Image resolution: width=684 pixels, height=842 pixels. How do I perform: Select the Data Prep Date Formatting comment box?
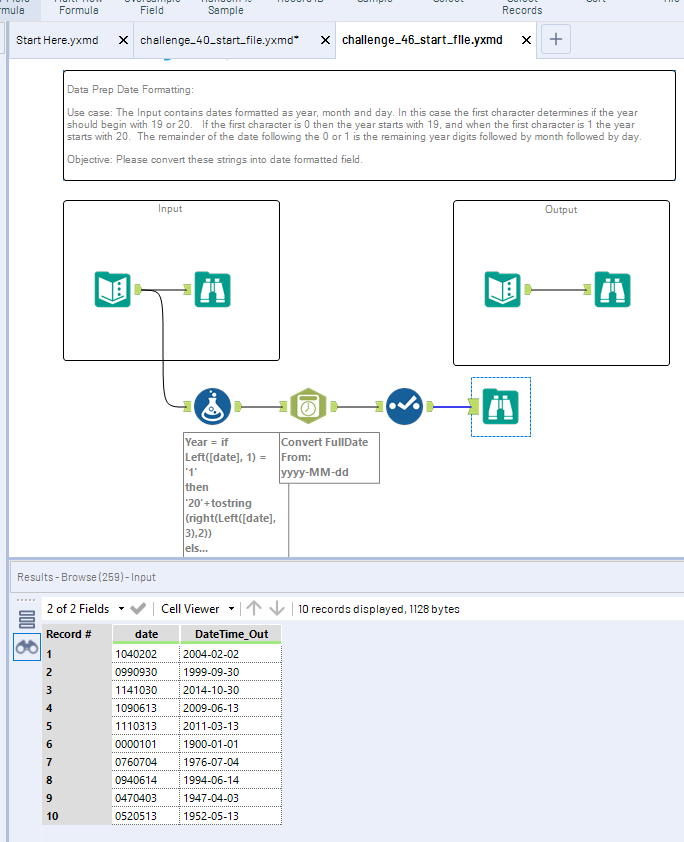tap(369, 125)
